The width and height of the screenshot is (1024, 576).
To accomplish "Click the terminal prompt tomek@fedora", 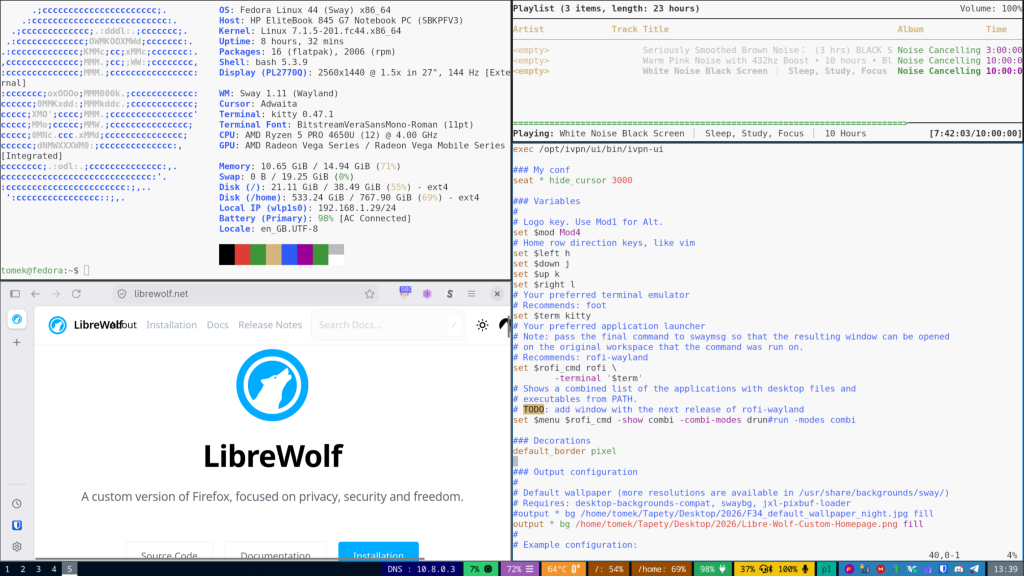I will coord(40,270).
